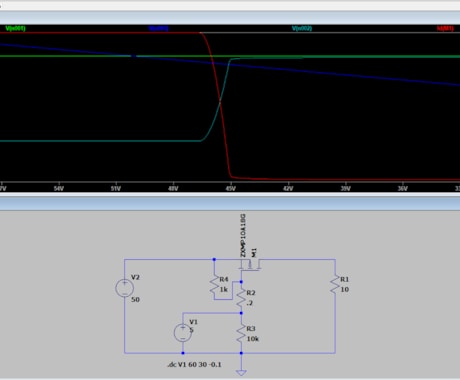Viewport: 460px width, 380px height.
Task: Click the R1 value 10
Action: coord(345,289)
